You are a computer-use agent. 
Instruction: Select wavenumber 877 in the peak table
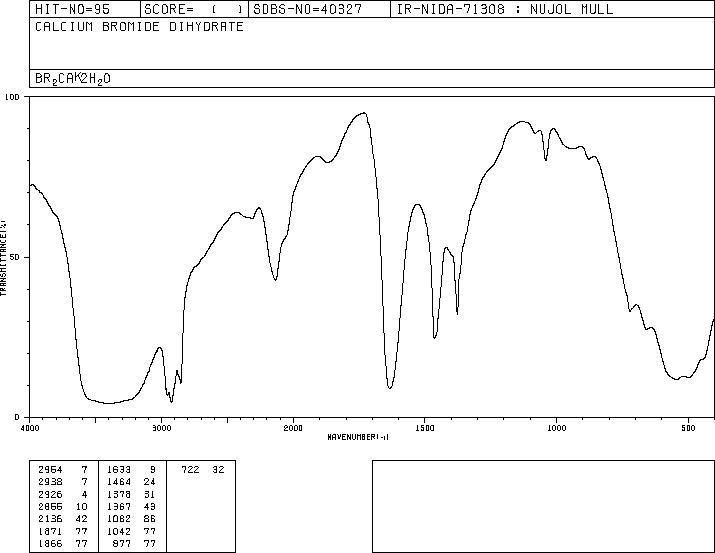pos(122,543)
